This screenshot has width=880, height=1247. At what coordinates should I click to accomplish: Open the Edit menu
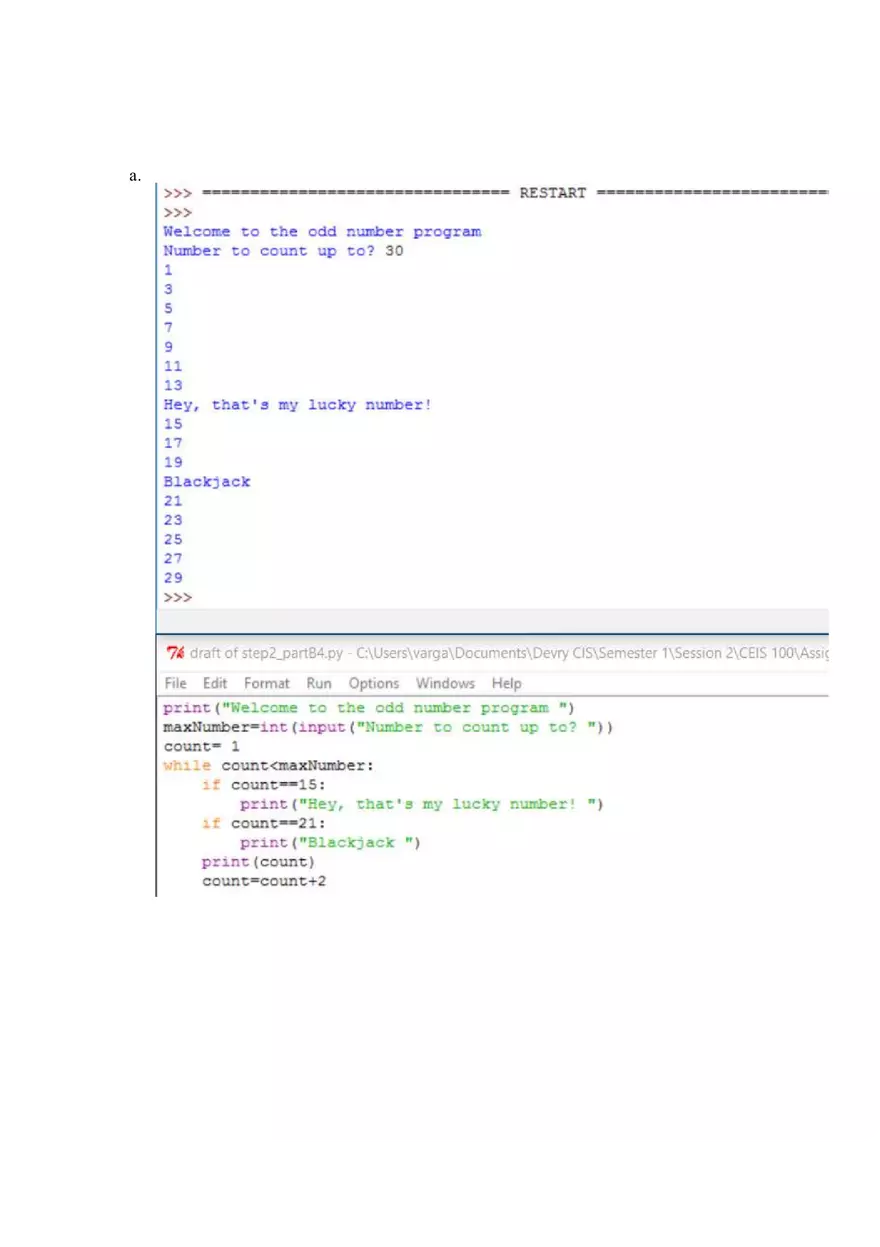tap(215, 684)
